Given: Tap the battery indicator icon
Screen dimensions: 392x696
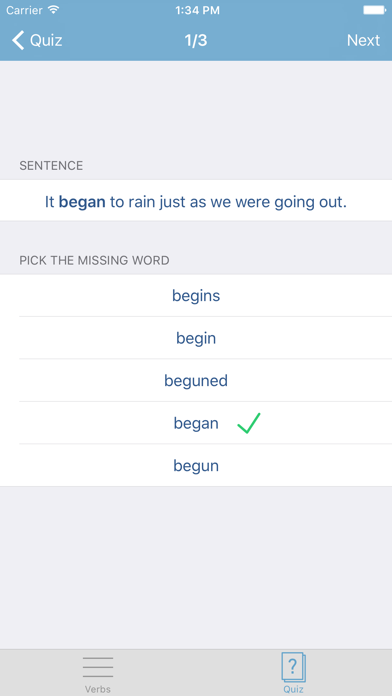Looking at the screenshot, I should click(374, 10).
